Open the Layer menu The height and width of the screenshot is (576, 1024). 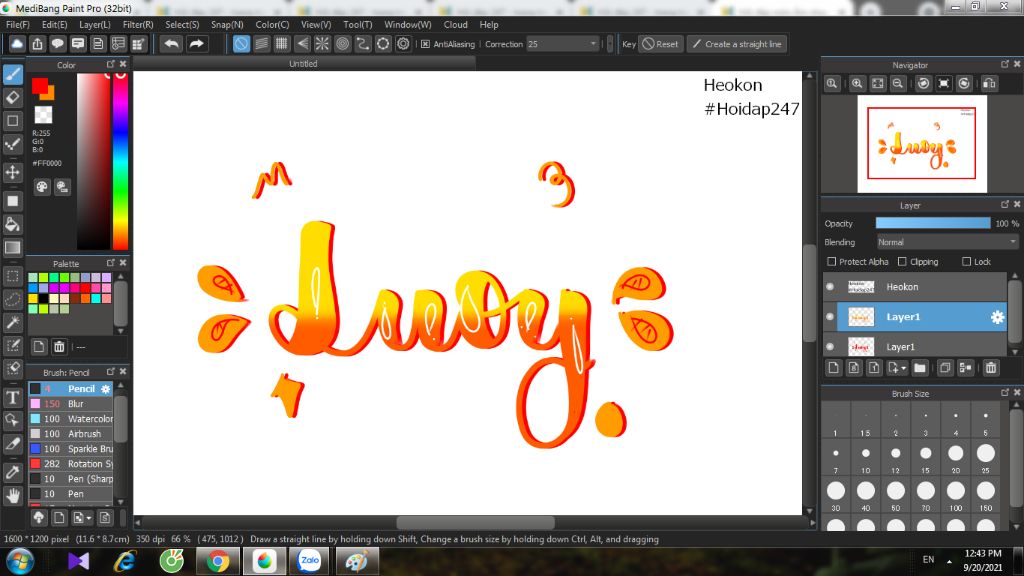(95, 24)
